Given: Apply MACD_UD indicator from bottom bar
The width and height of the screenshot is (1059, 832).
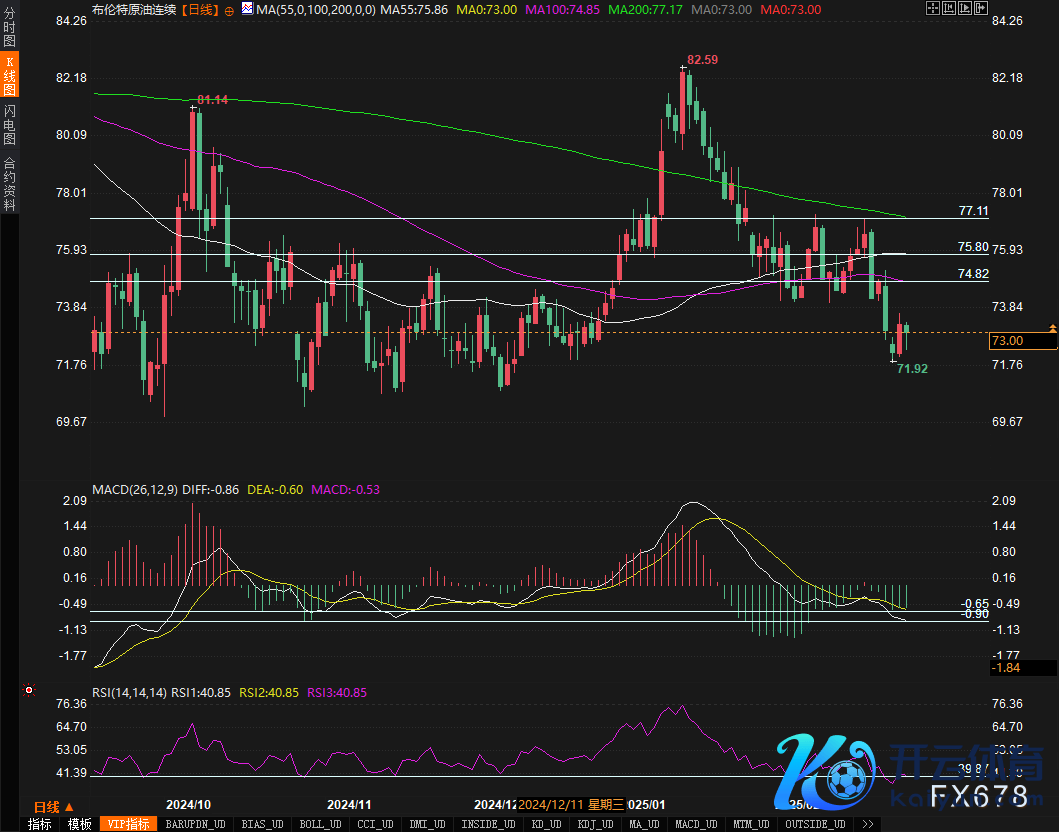Looking at the screenshot, I should (x=694, y=824).
